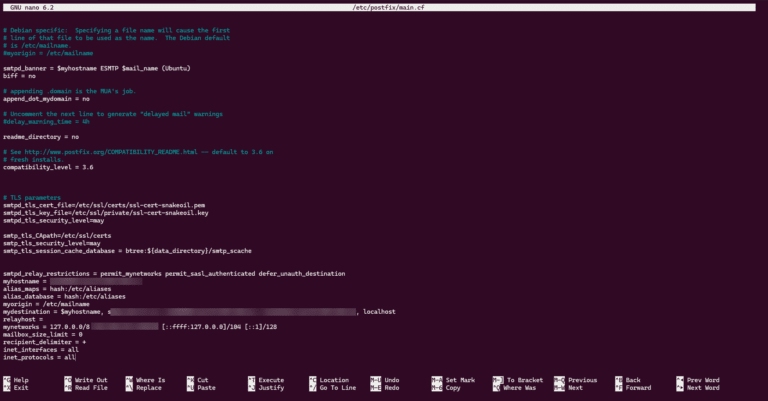Click the # is /etc/mailname. comment line
The width and height of the screenshot is (768, 401).
coord(37,46)
